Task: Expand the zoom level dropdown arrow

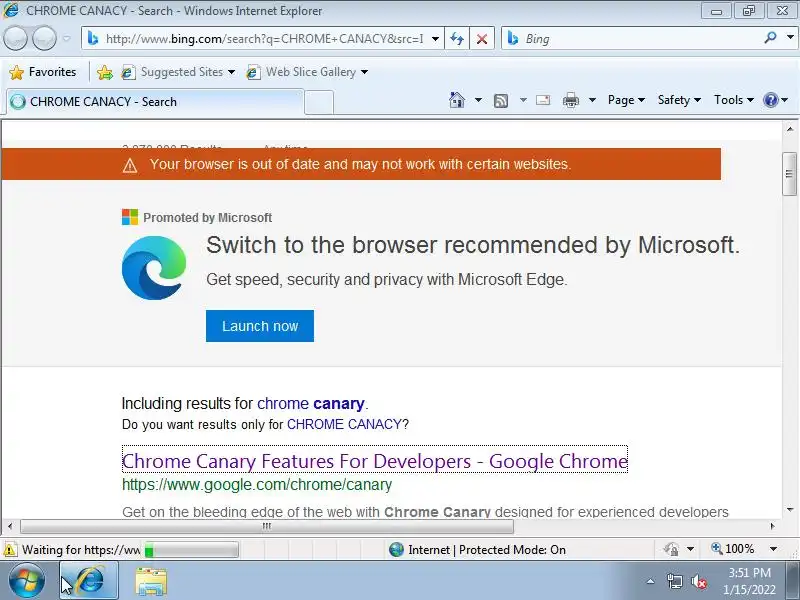Action: pyautogui.click(x=773, y=549)
